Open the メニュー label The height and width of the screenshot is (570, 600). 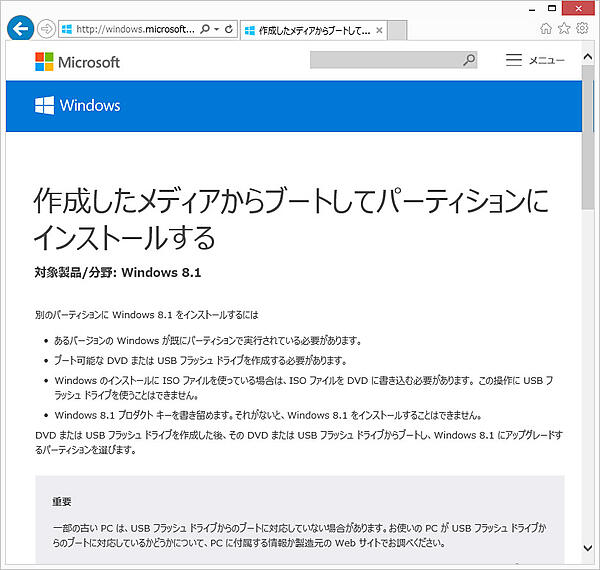pyautogui.click(x=547, y=60)
